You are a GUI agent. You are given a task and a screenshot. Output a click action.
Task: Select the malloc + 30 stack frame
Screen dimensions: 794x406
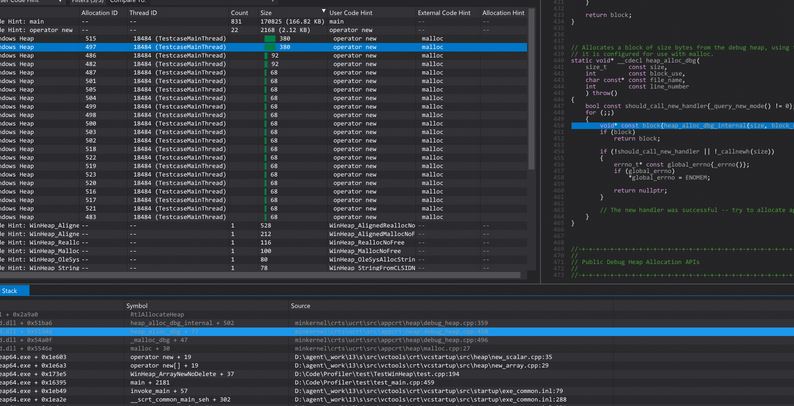pos(397,348)
